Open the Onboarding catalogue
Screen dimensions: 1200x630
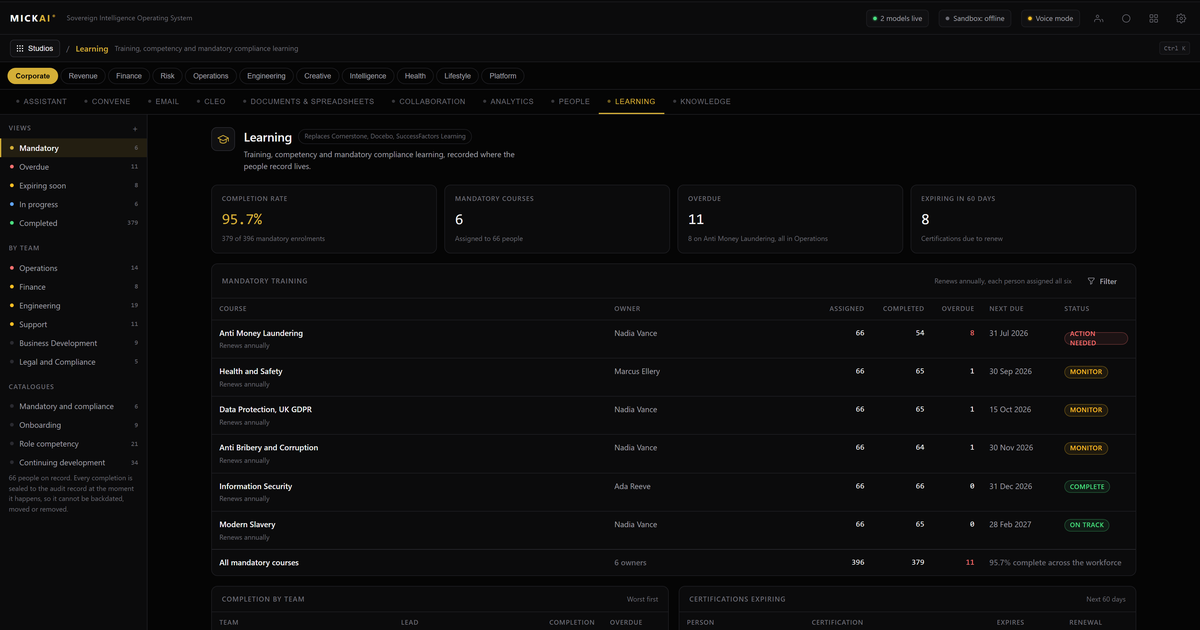73,425
